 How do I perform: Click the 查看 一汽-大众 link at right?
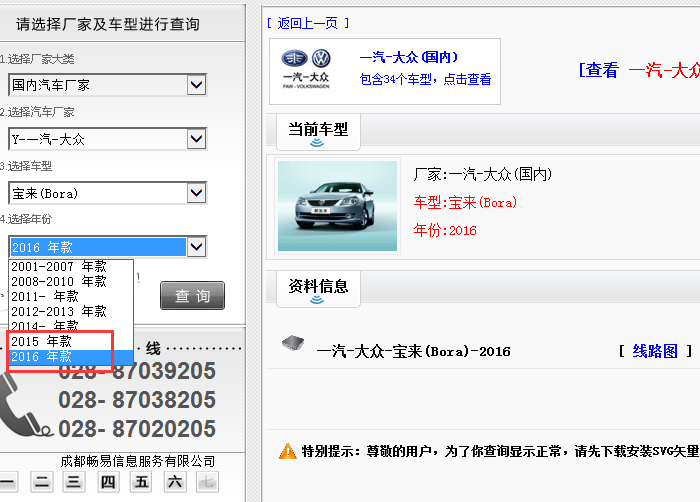click(x=639, y=71)
